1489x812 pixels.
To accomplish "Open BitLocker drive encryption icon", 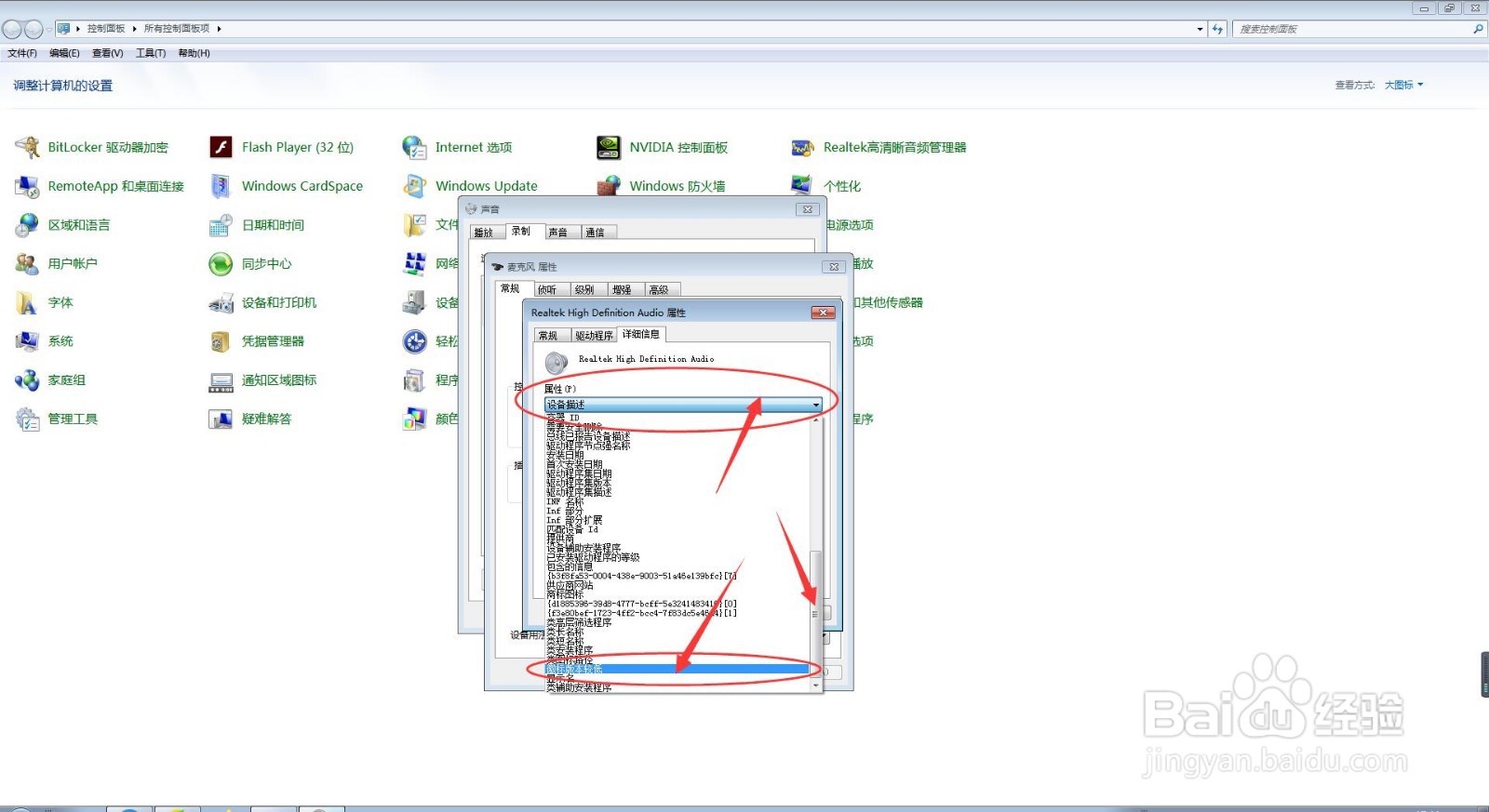I will click(x=27, y=147).
